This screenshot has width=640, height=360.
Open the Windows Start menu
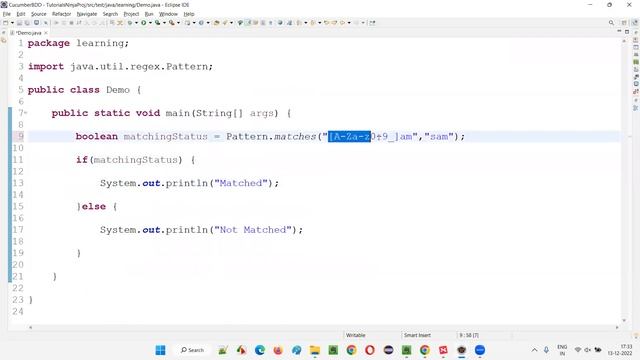[160, 350]
